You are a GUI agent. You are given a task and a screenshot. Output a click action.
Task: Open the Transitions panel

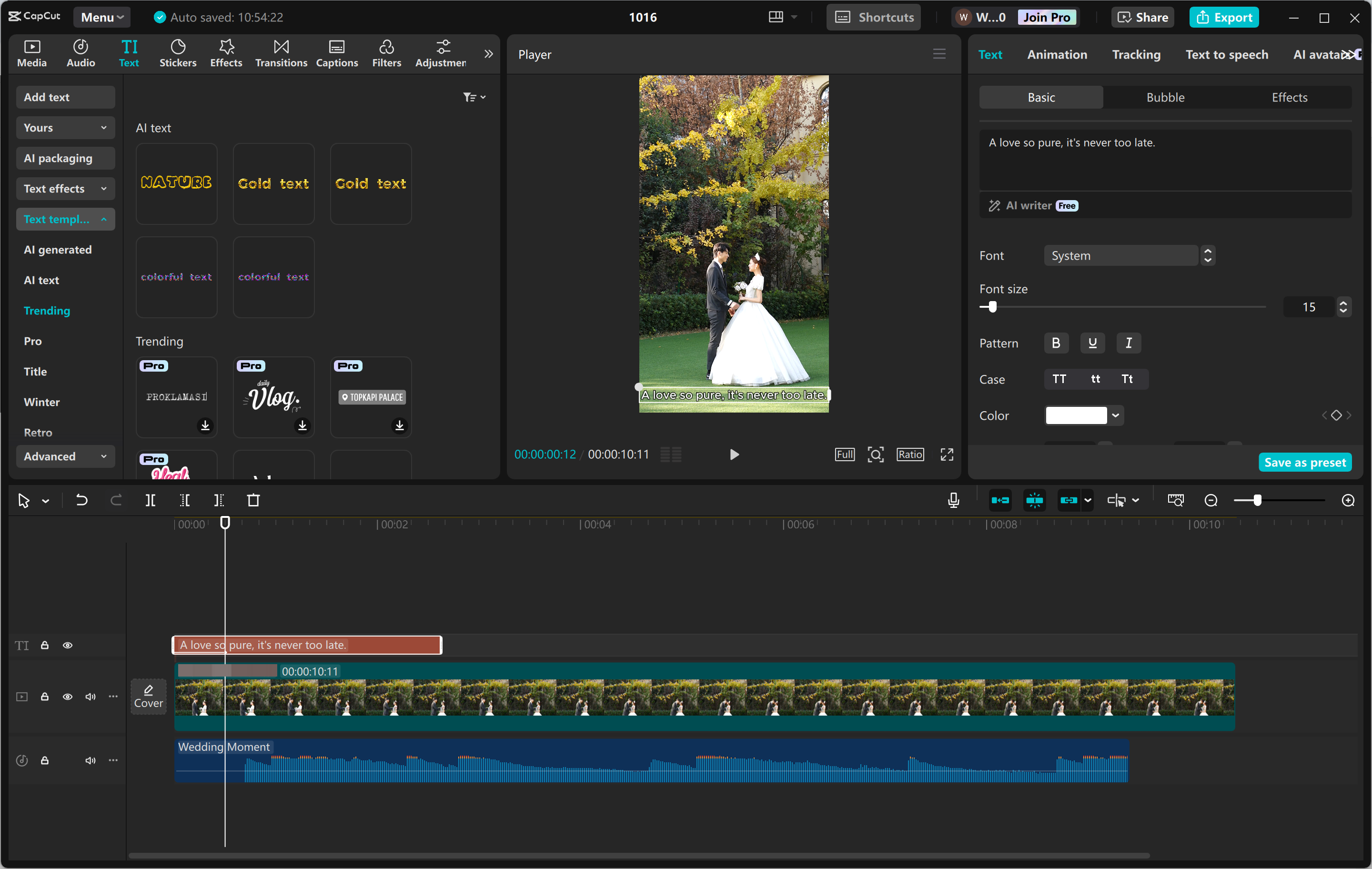[x=280, y=53]
